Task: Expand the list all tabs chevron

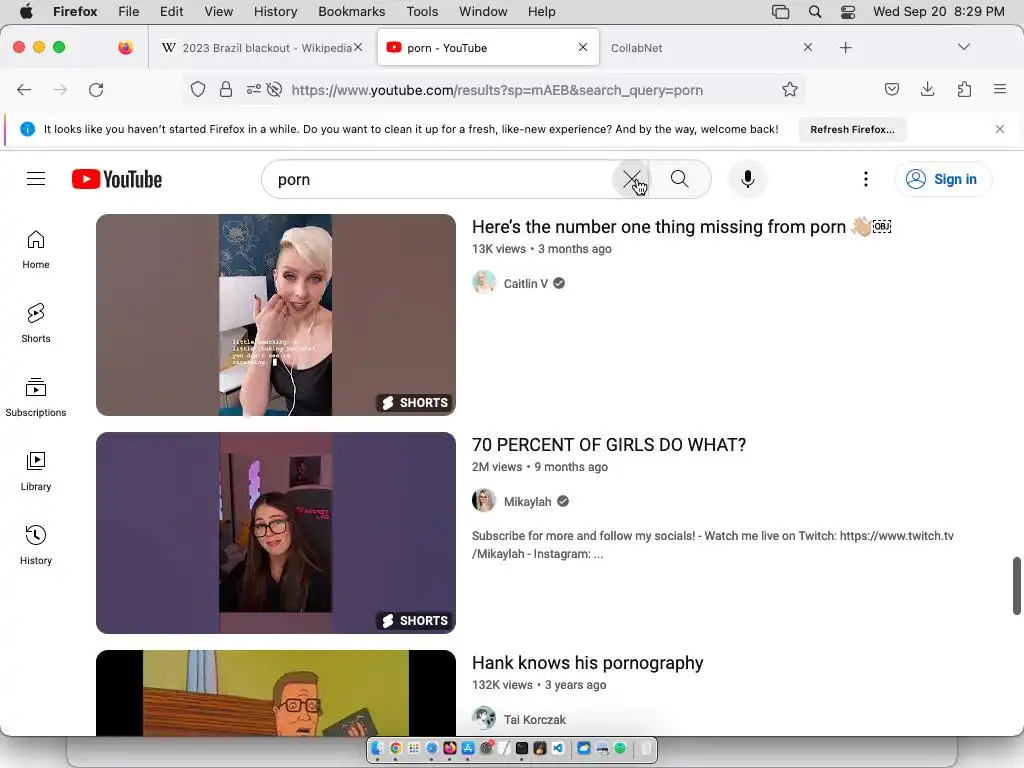Action: [964, 47]
